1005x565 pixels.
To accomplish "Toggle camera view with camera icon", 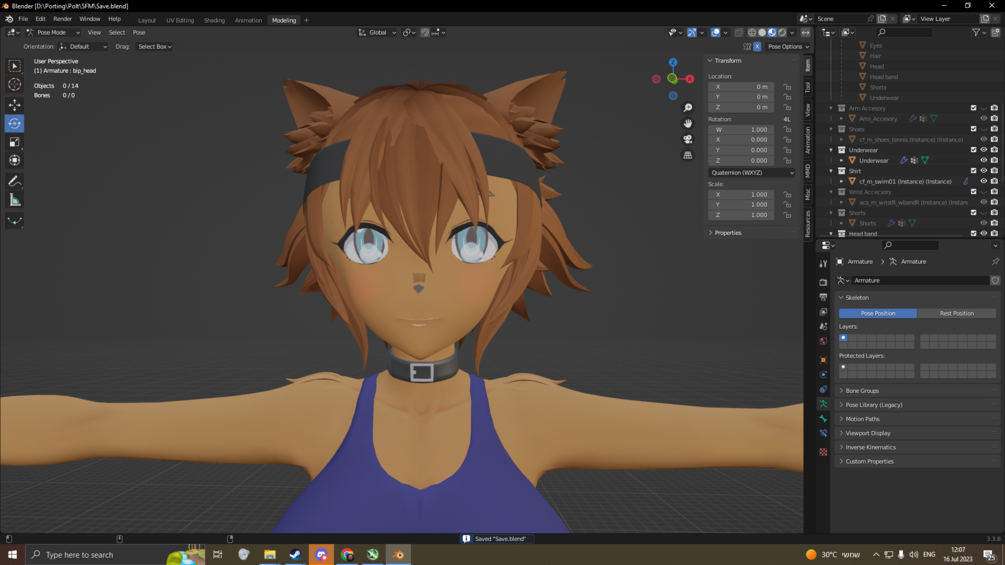I will (688, 139).
